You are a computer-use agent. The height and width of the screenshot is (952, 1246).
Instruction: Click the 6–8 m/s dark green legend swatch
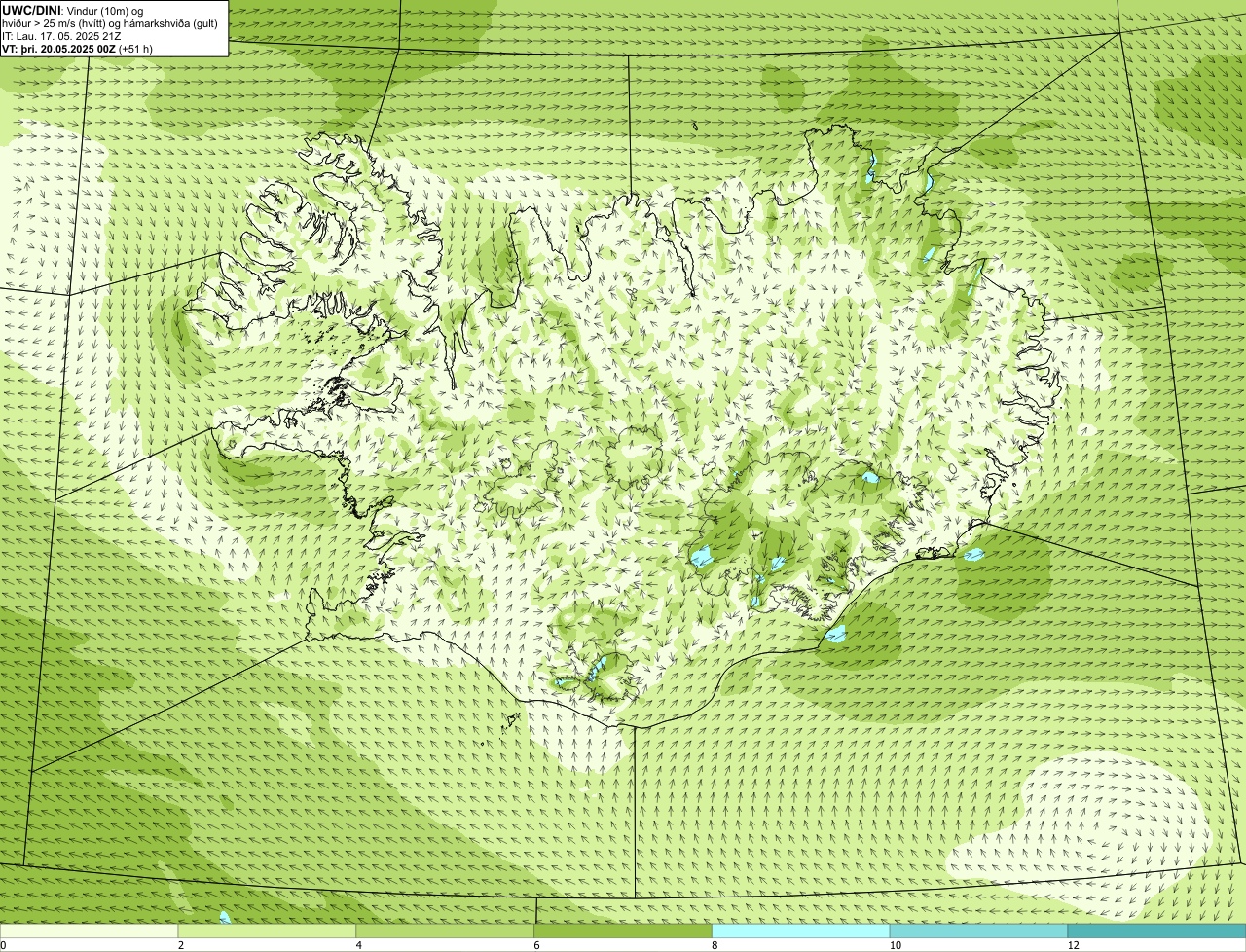[x=623, y=932]
